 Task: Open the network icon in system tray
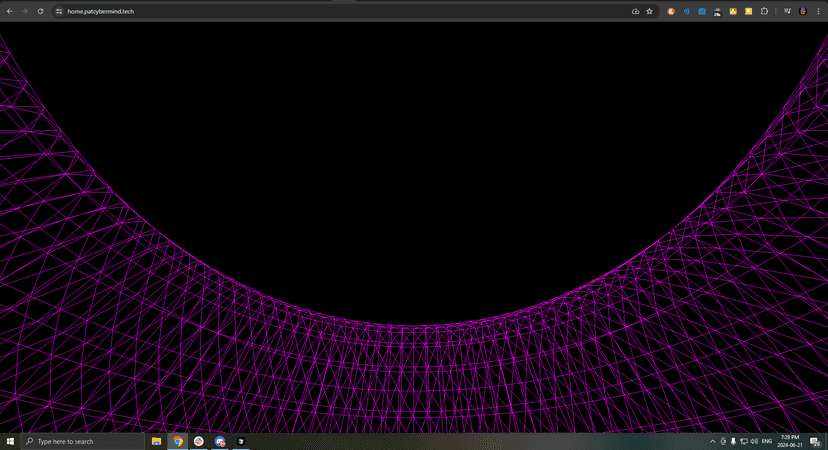click(744, 441)
